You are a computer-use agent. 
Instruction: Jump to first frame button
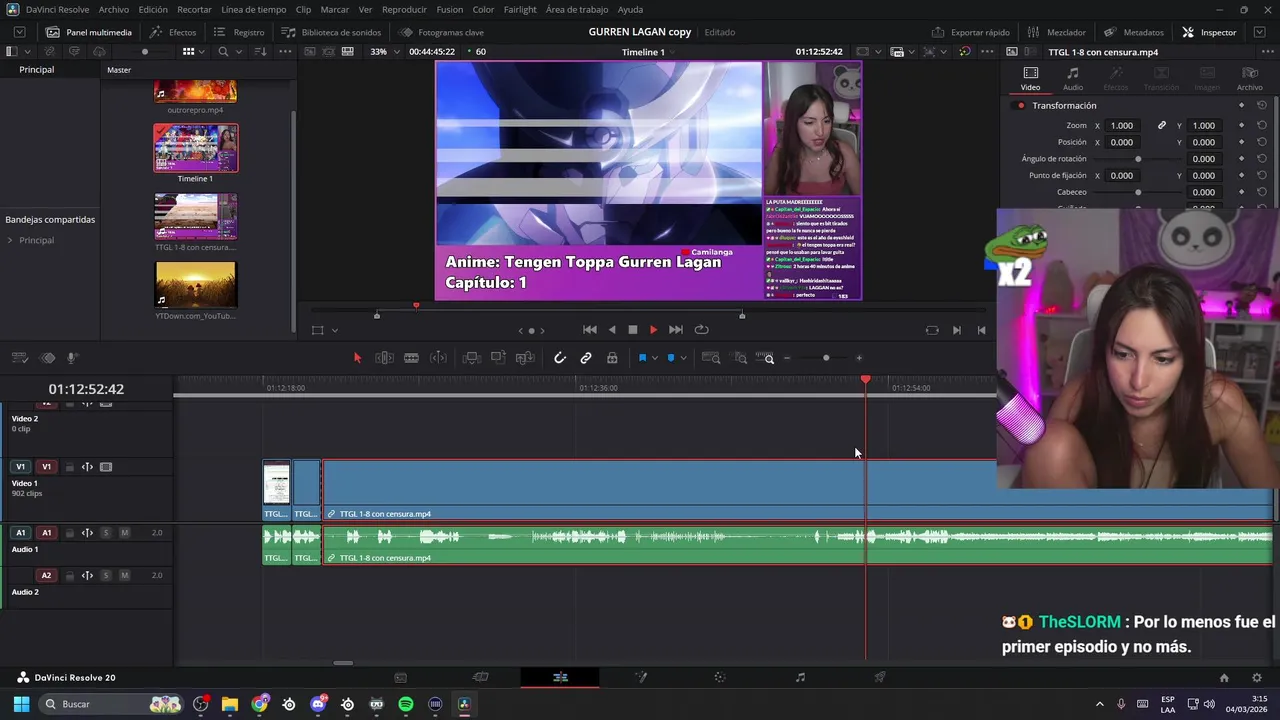click(590, 330)
